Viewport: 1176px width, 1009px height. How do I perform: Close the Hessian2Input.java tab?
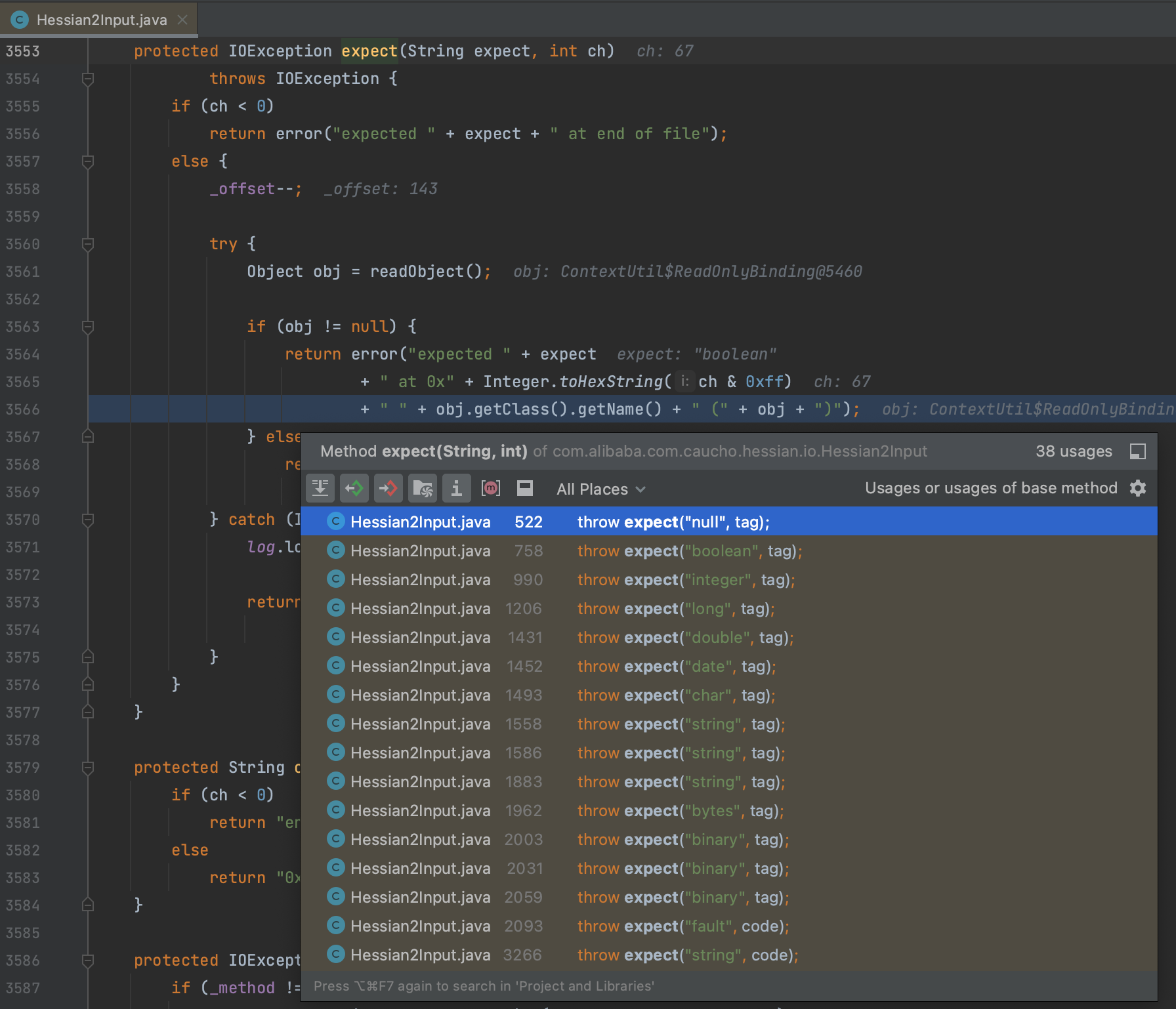pos(182,20)
